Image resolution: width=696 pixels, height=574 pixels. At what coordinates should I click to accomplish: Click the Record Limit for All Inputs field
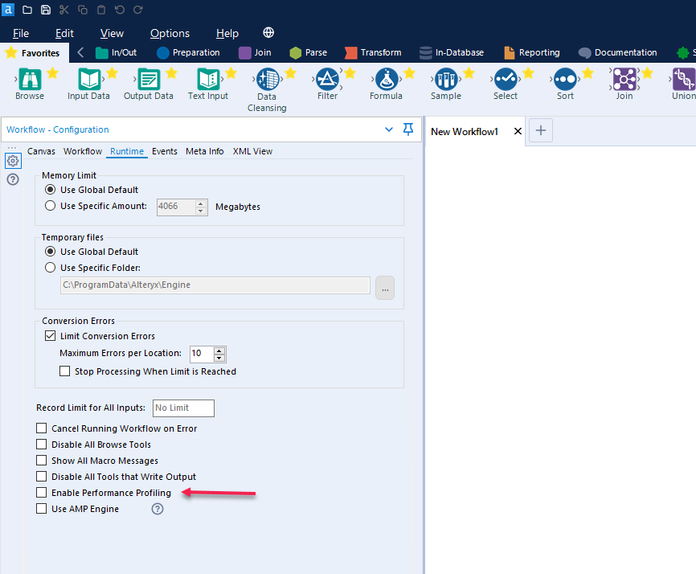pos(183,408)
